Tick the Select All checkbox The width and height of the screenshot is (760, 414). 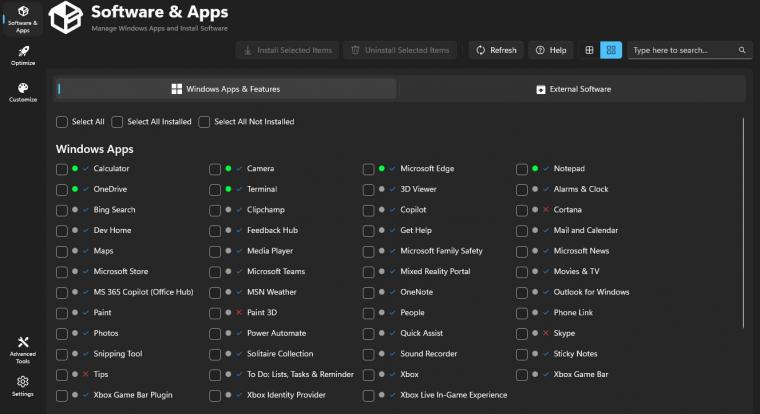[x=62, y=122]
